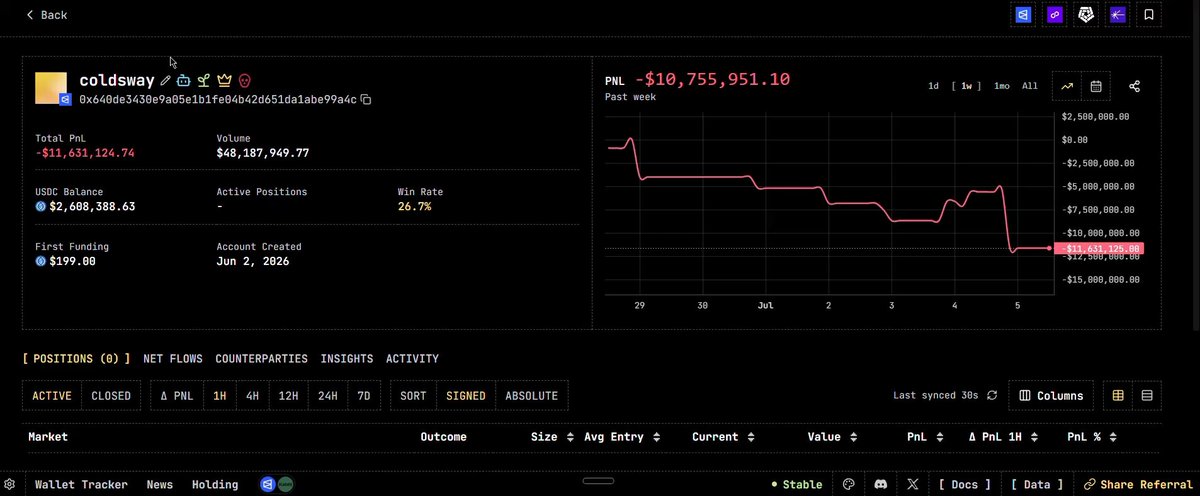Image resolution: width=1200 pixels, height=496 pixels.
Task: Open the X social icon link
Action: [913, 484]
